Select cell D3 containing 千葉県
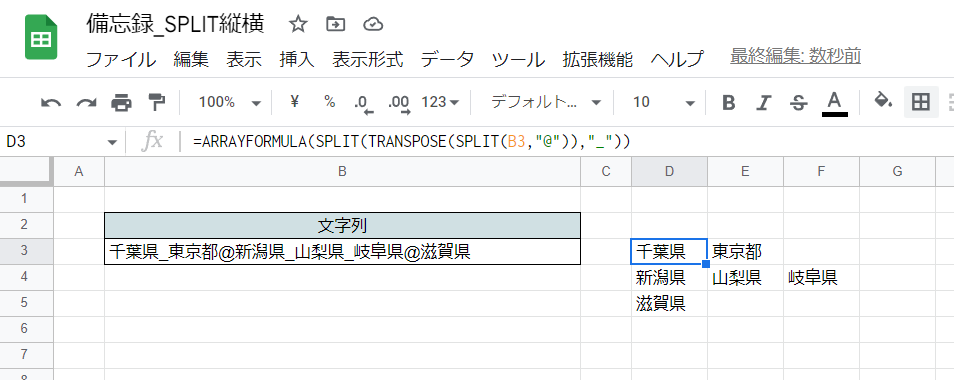The image size is (954, 380). (x=669, y=251)
